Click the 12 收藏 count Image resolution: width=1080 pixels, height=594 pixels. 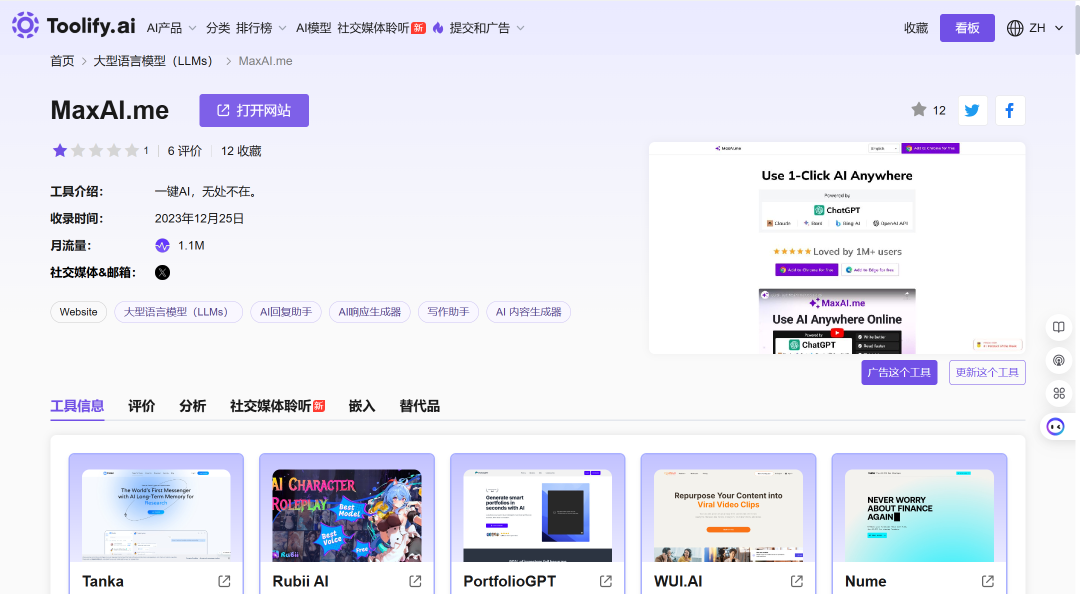point(241,151)
